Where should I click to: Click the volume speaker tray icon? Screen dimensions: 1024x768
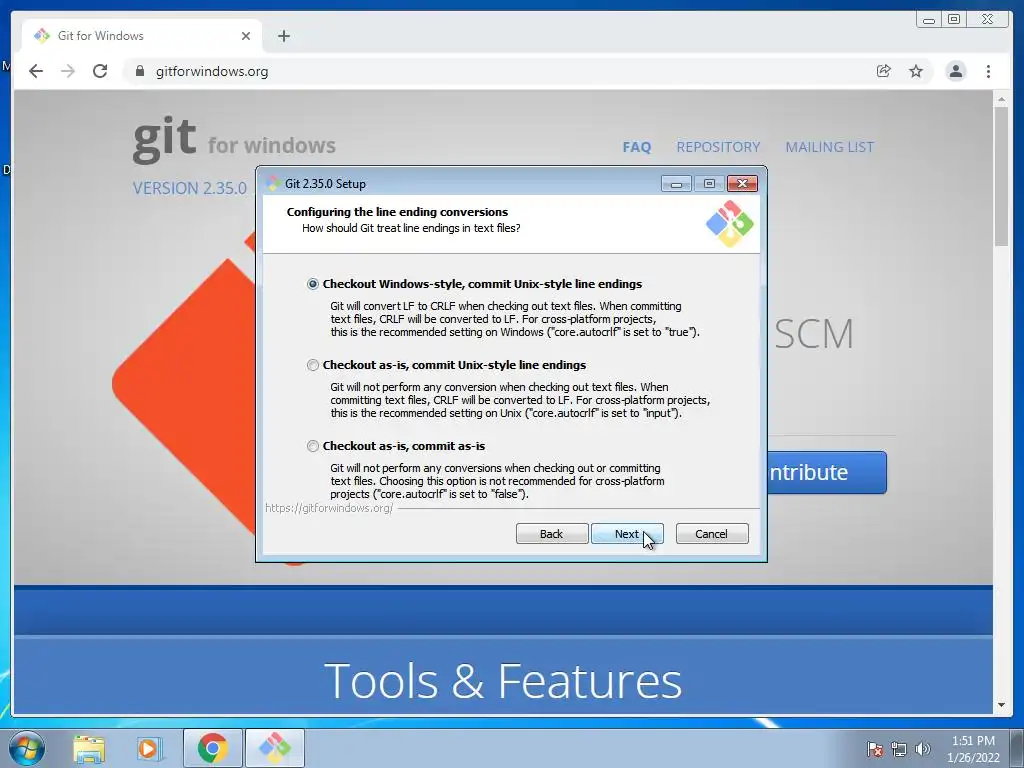922,749
